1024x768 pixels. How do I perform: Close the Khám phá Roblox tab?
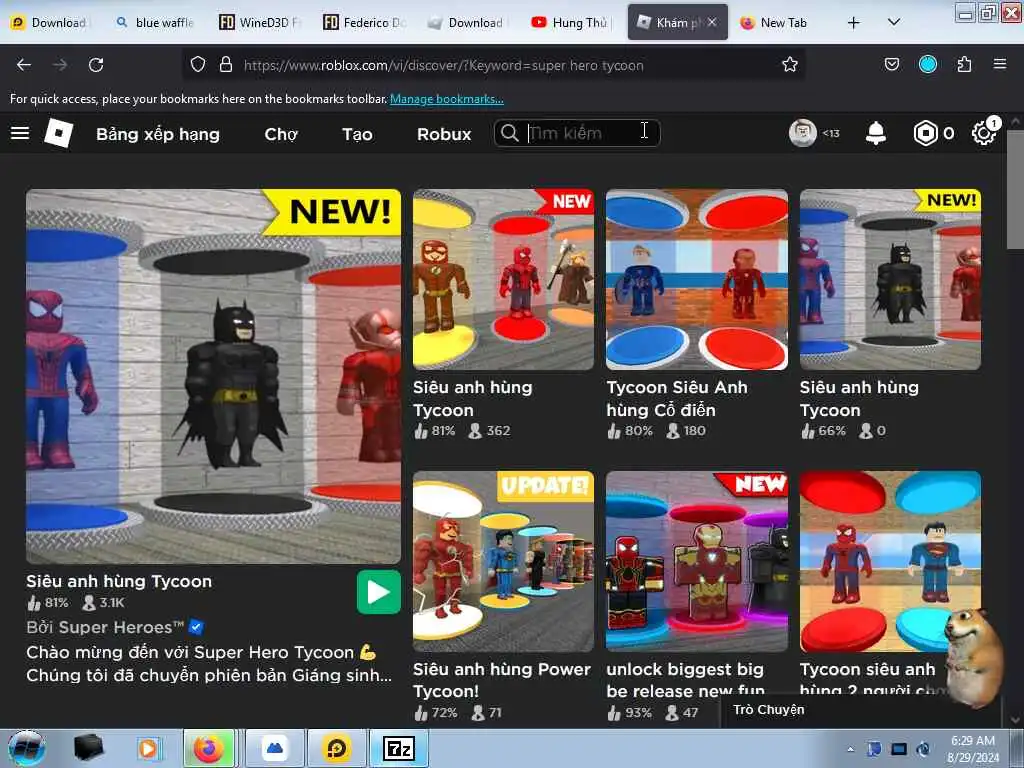point(712,22)
